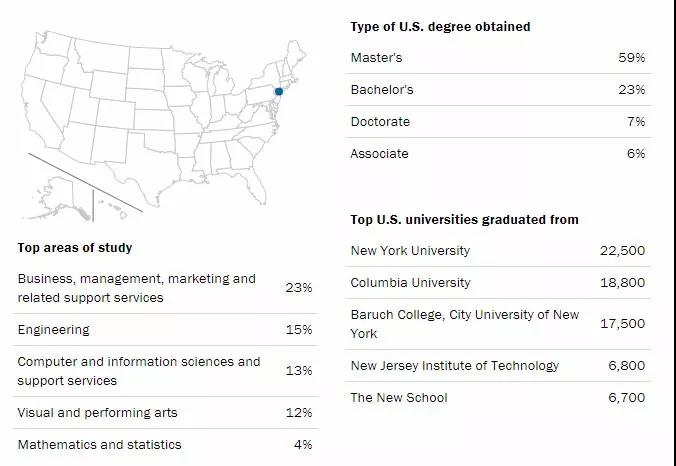Click the Associate degree row
The image size is (676, 466).
(x=498, y=153)
